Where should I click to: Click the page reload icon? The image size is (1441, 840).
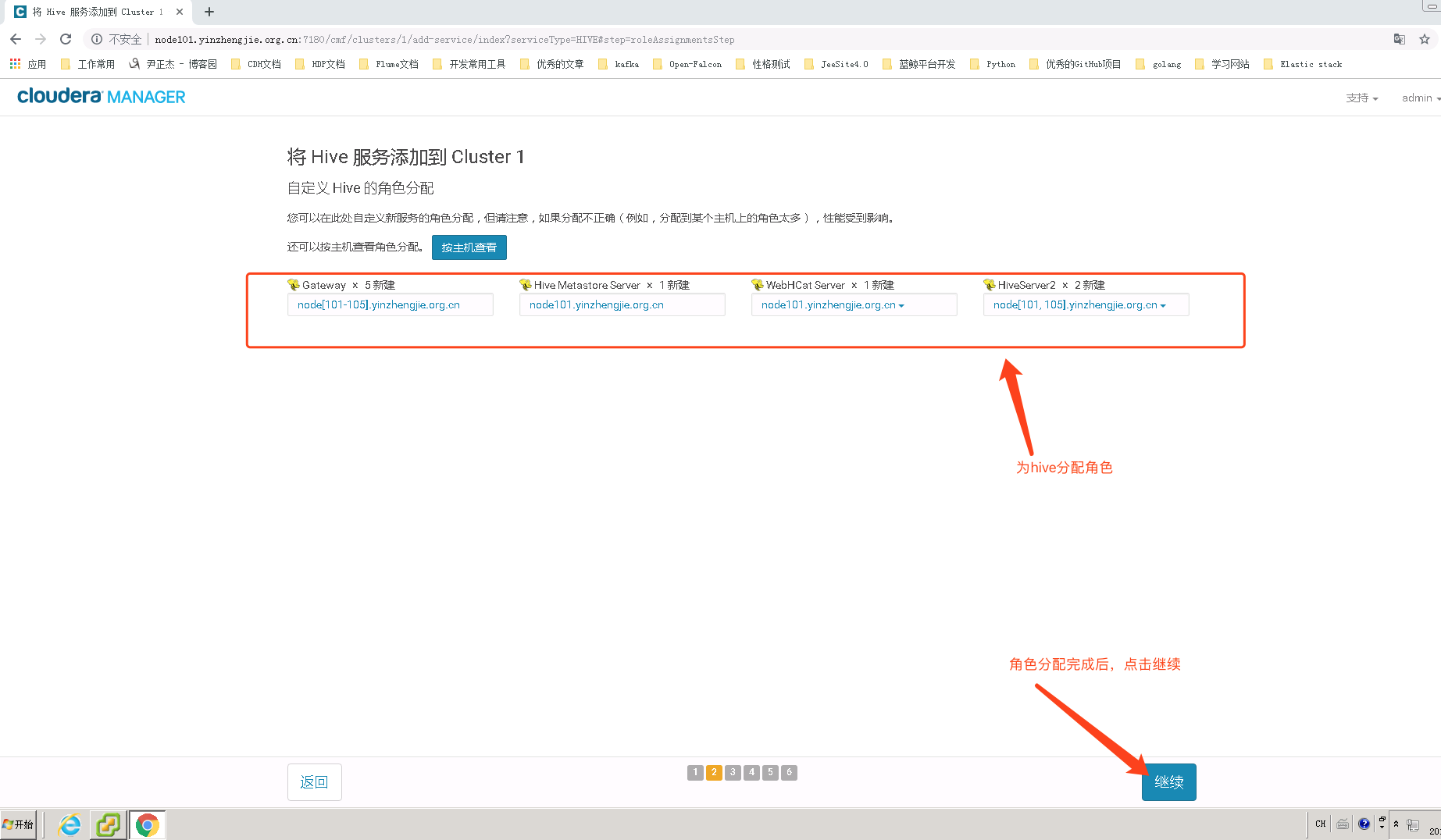[x=66, y=39]
